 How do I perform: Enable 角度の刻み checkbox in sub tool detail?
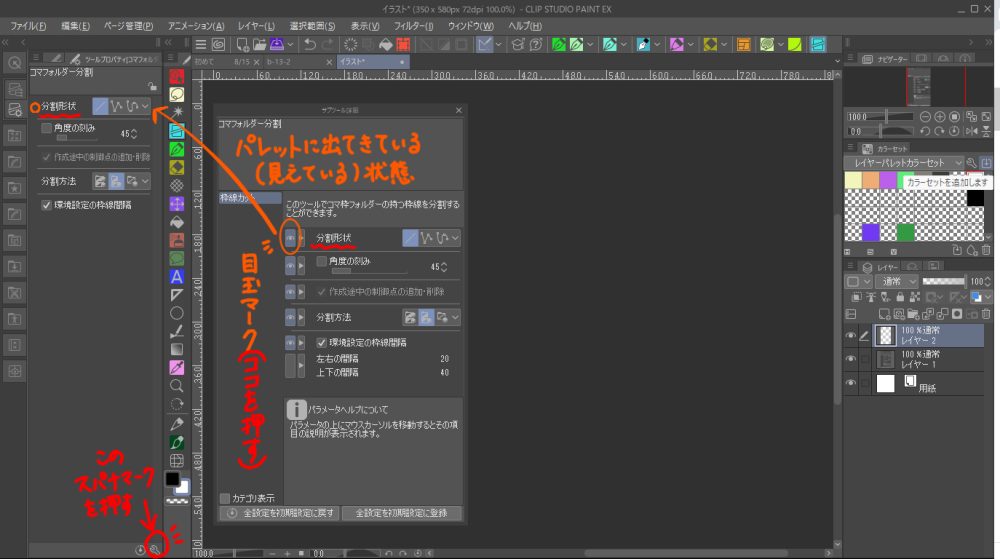click(321, 261)
